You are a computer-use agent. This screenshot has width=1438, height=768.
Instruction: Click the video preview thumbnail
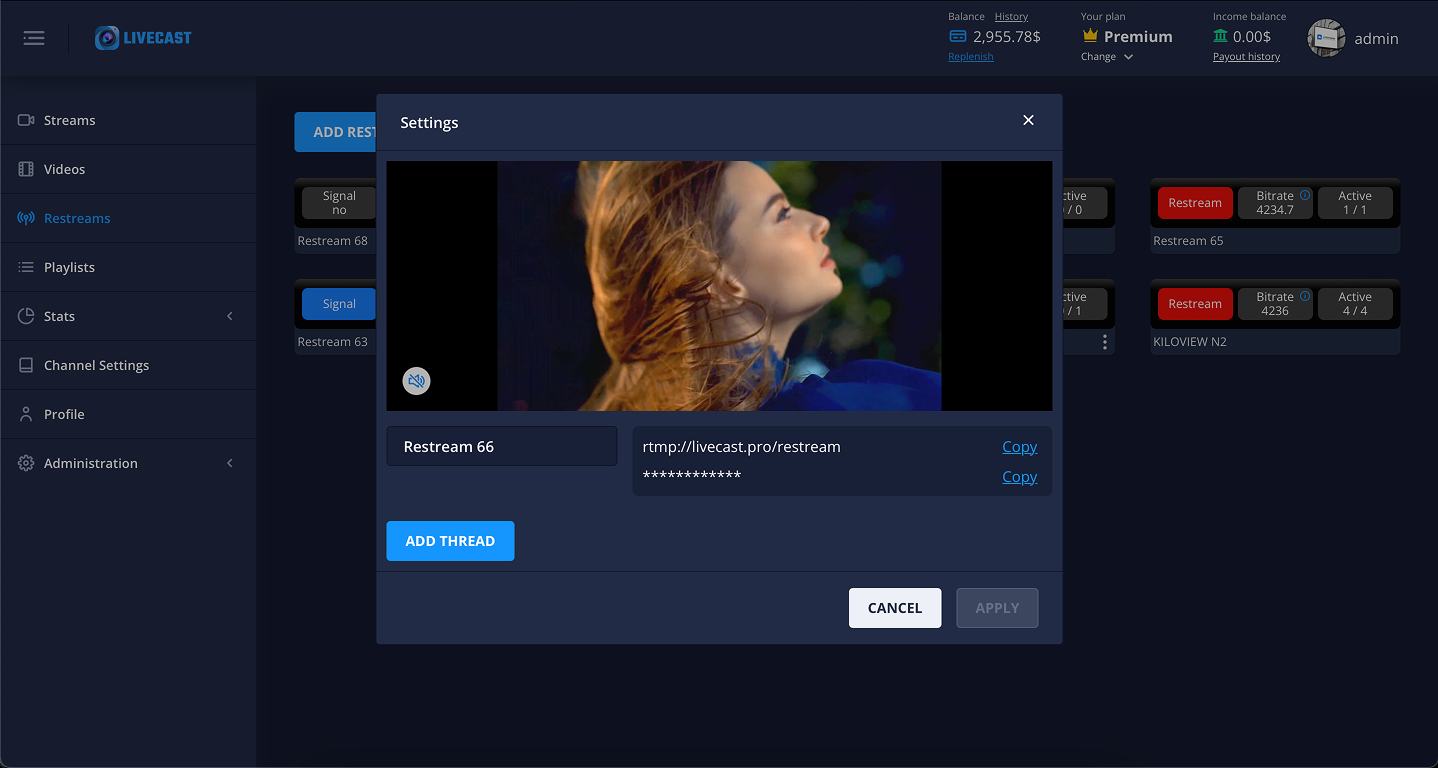(718, 285)
